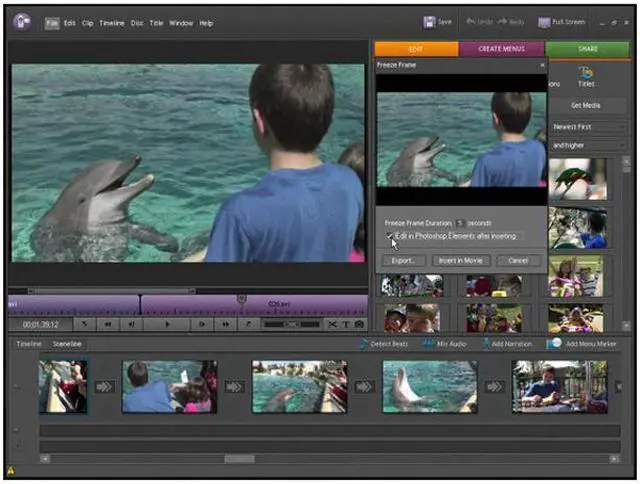The height and width of the screenshot is (484, 640).
Task: Click the Save disk icon
Action: pyautogui.click(x=429, y=22)
